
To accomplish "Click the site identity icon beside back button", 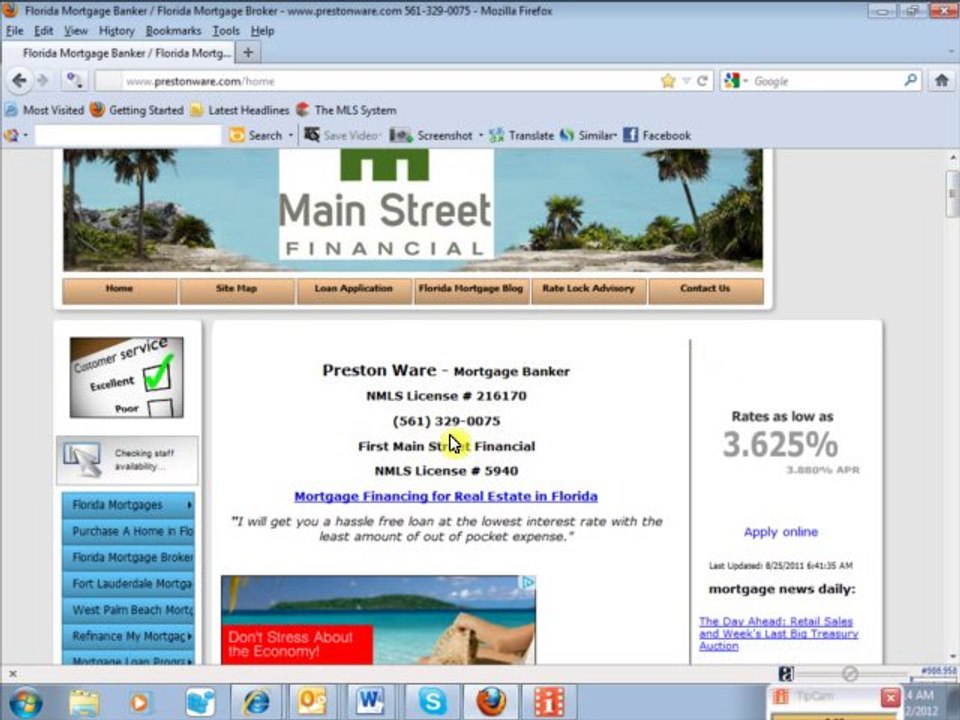I will pos(75,81).
